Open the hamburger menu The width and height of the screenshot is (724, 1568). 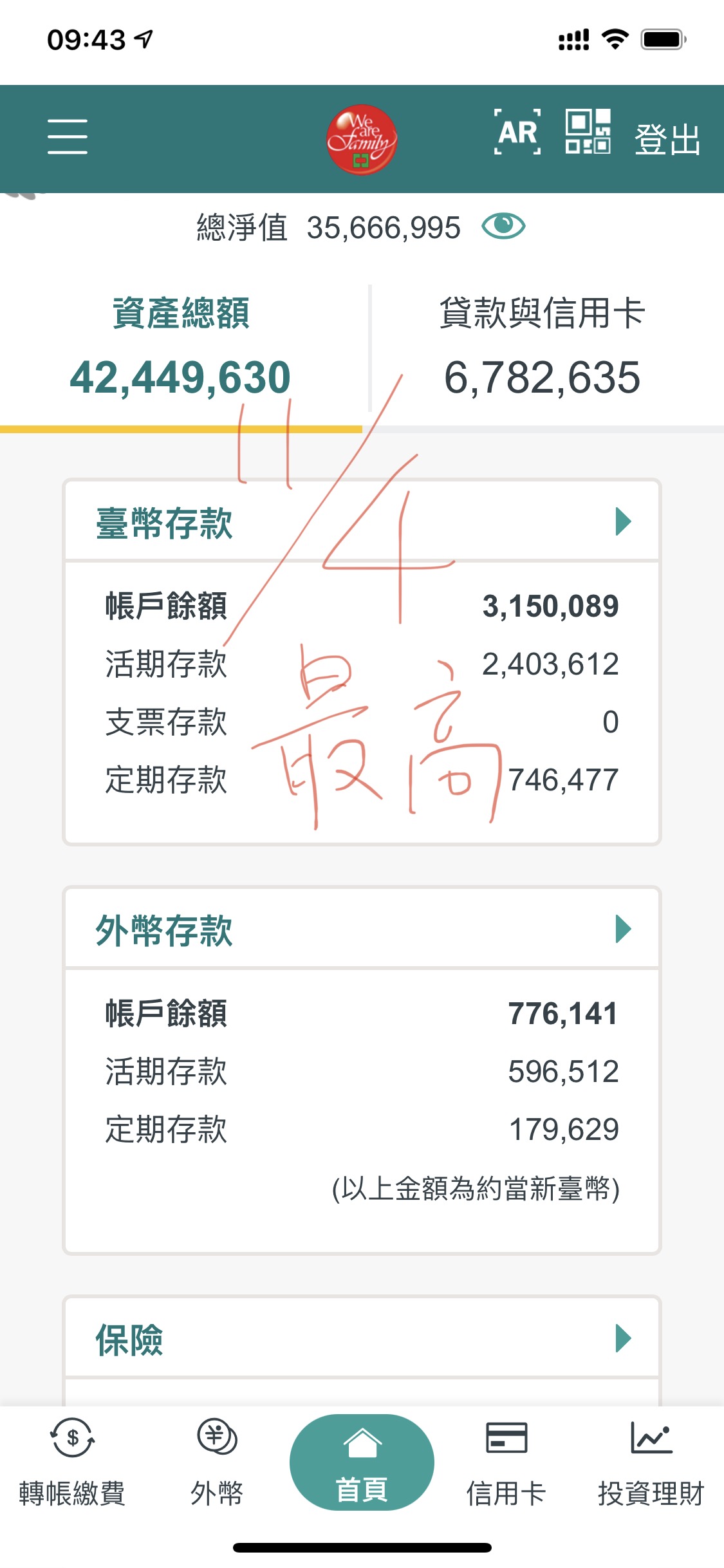coord(68,136)
